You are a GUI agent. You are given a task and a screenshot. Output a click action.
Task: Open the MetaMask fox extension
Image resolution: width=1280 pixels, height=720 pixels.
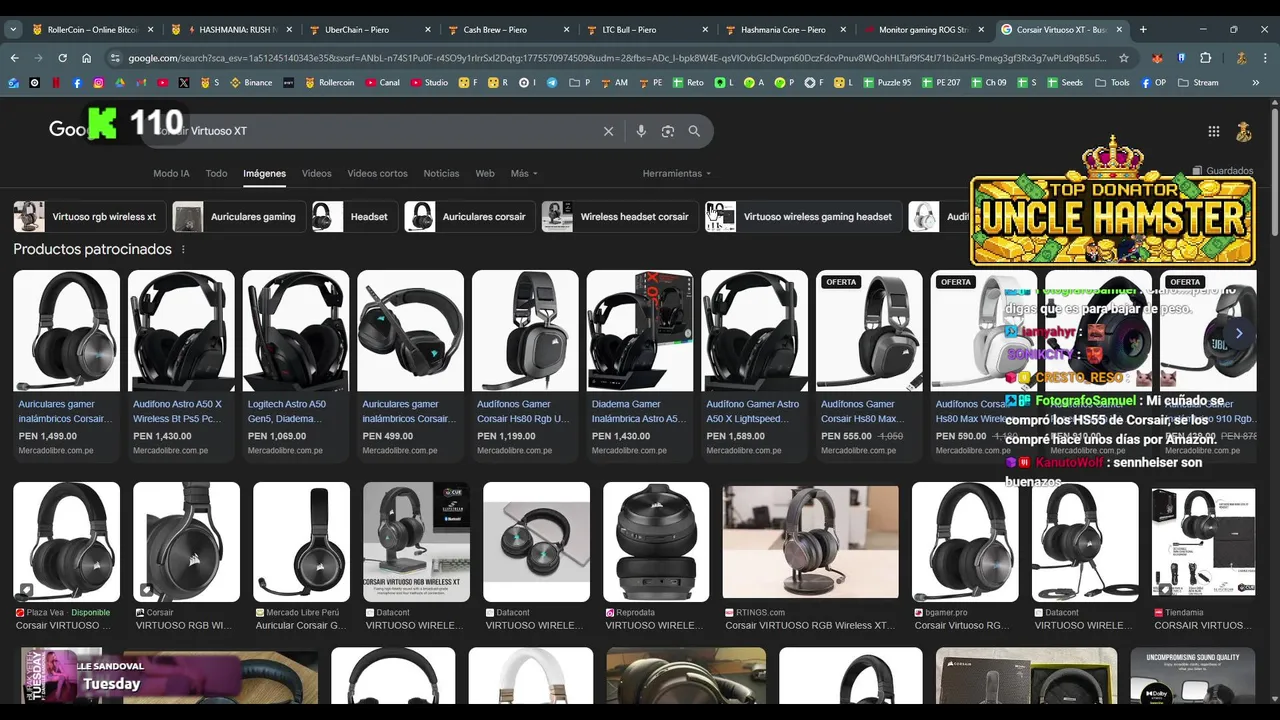pos(1158,58)
